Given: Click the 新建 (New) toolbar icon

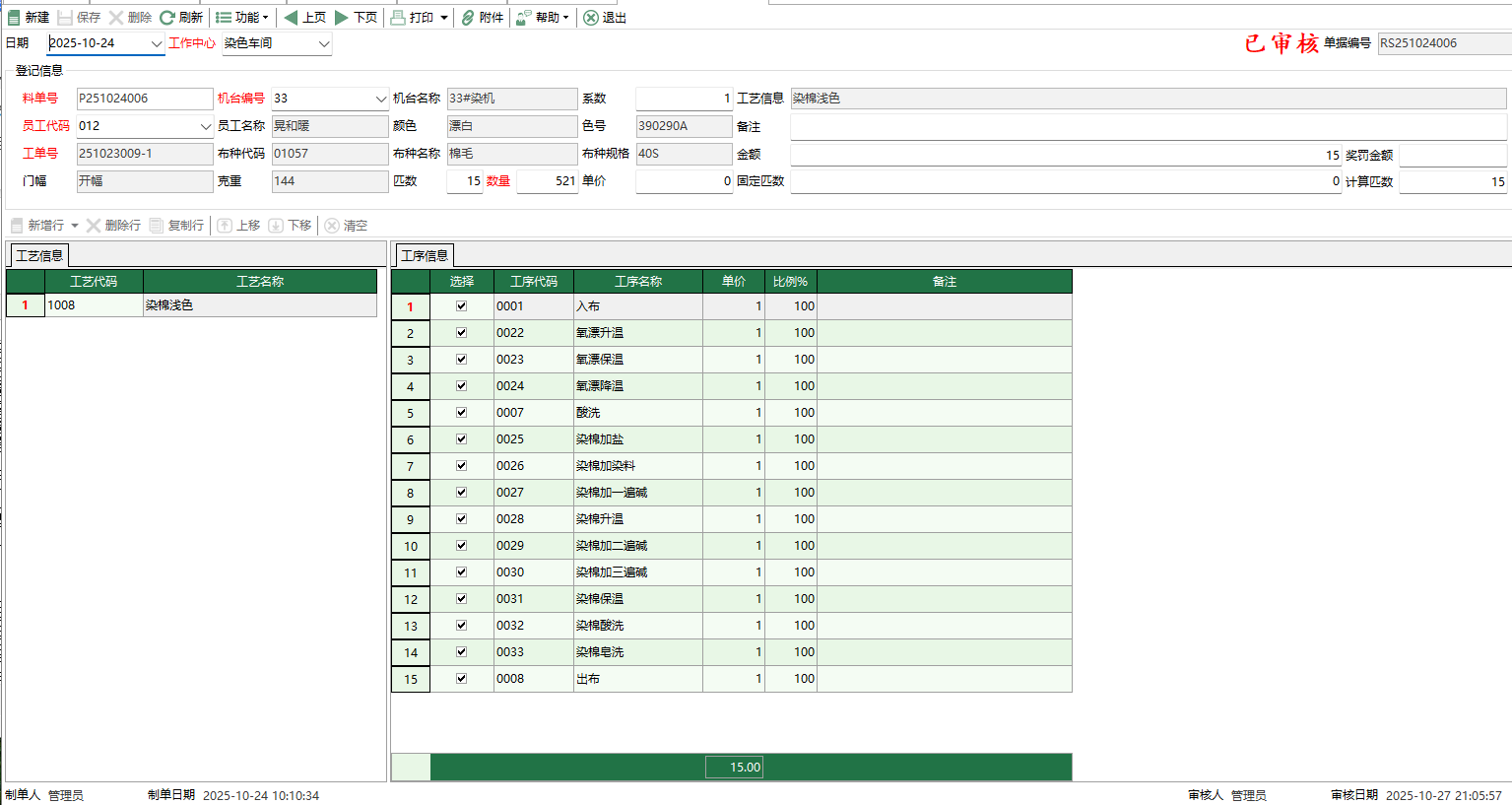Looking at the screenshot, I should 31,17.
